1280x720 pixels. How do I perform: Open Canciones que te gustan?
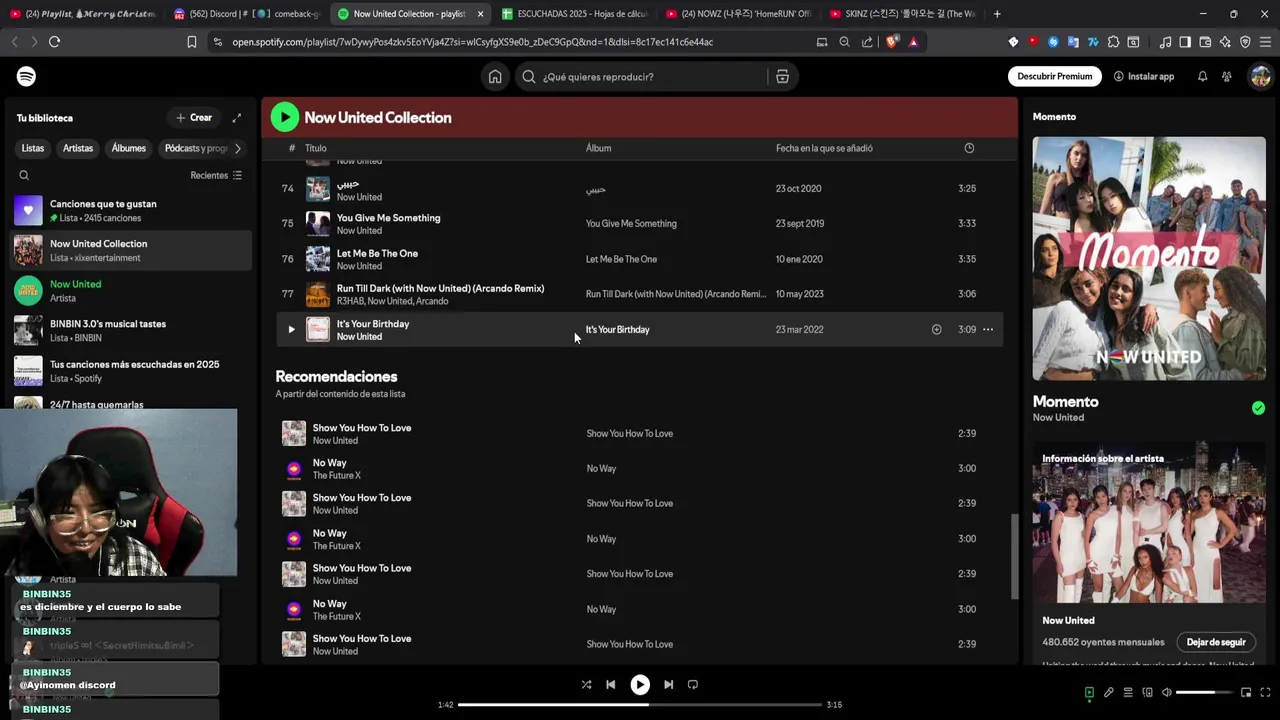[131, 211]
